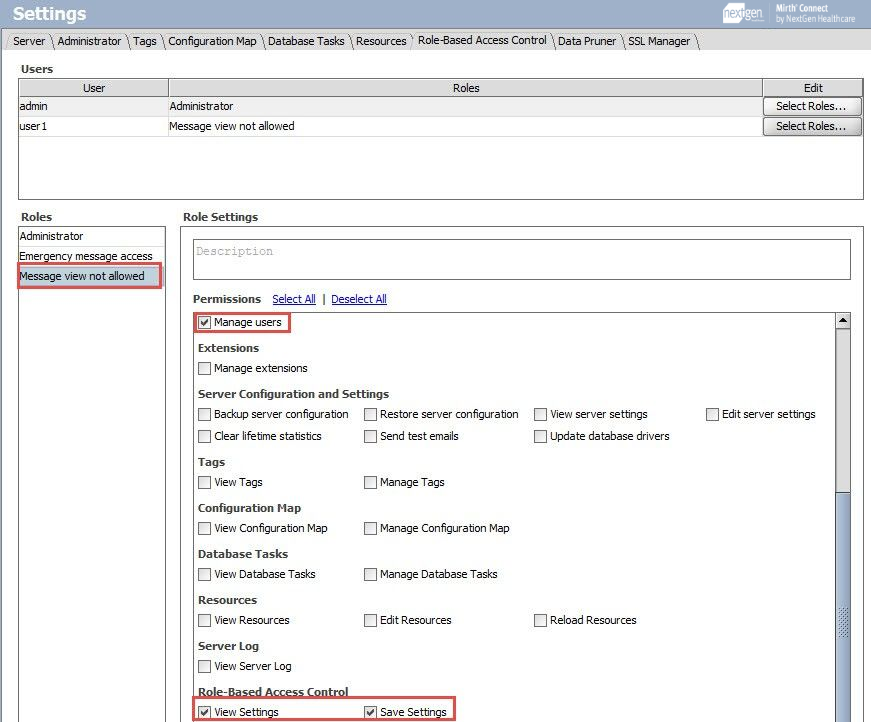Click the Deselect All permissions link

click(359, 299)
